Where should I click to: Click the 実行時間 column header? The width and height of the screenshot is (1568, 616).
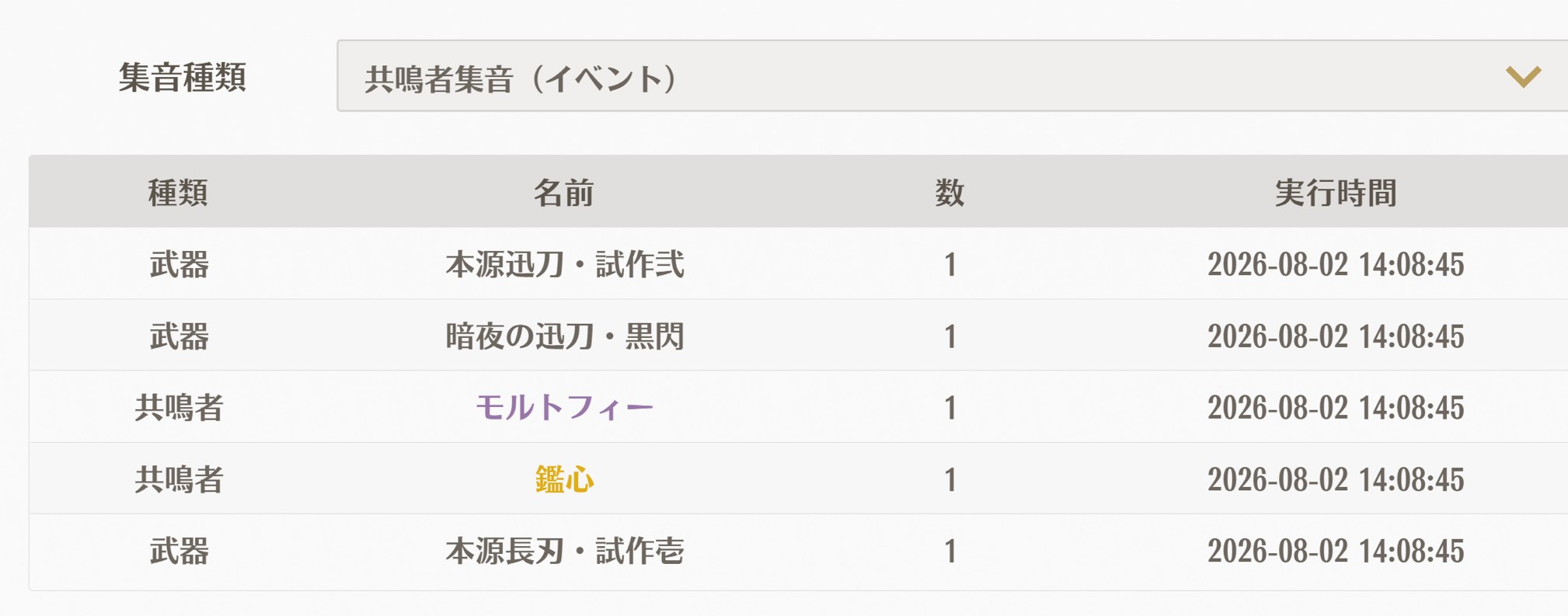[x=1336, y=192]
